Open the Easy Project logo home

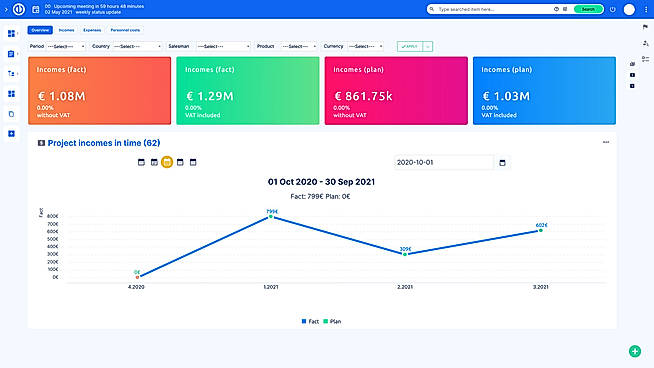[19, 9]
